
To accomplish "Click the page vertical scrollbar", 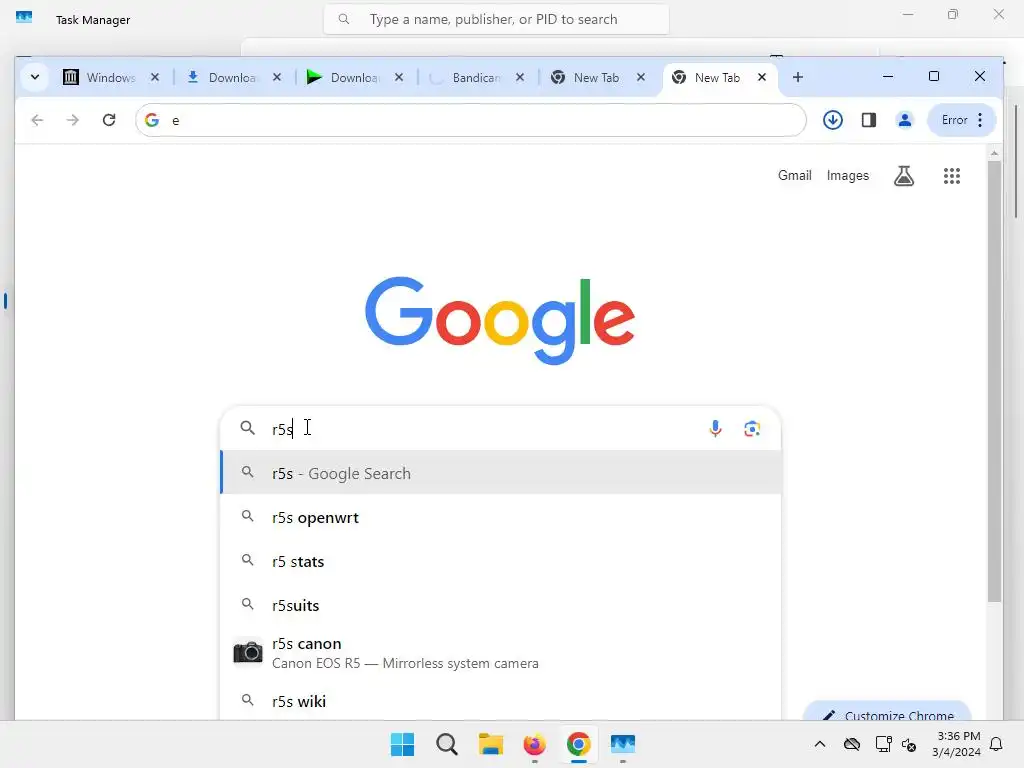I will coord(994,382).
